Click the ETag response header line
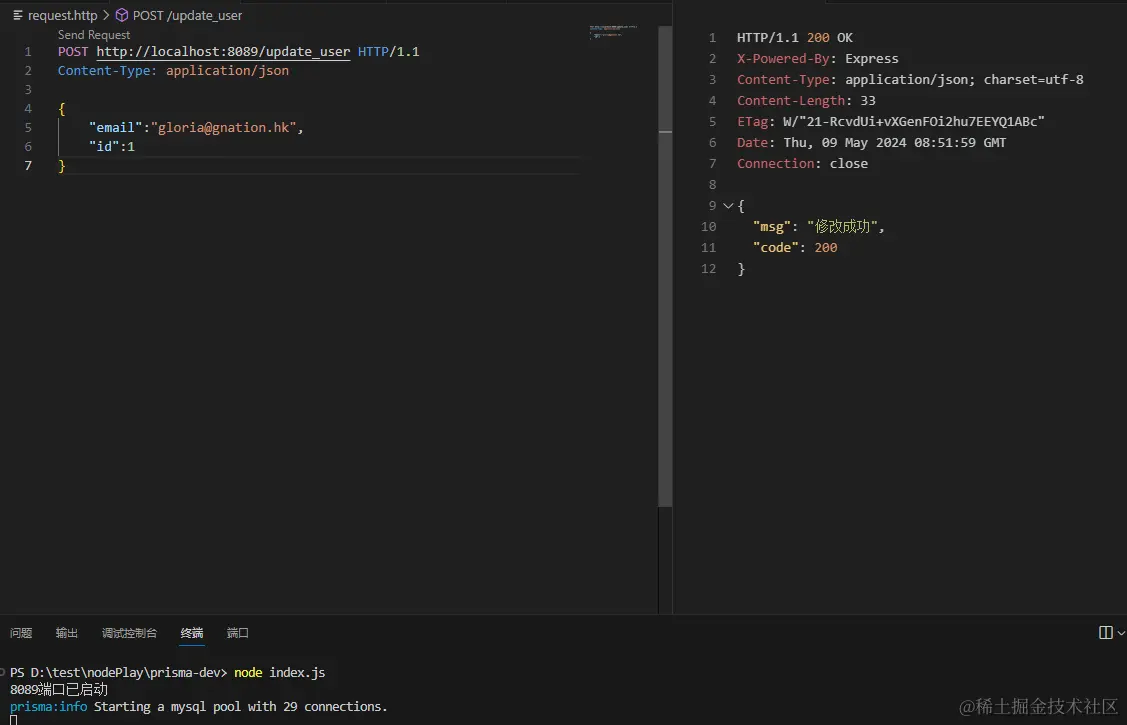The width and height of the screenshot is (1127, 725). [x=891, y=121]
